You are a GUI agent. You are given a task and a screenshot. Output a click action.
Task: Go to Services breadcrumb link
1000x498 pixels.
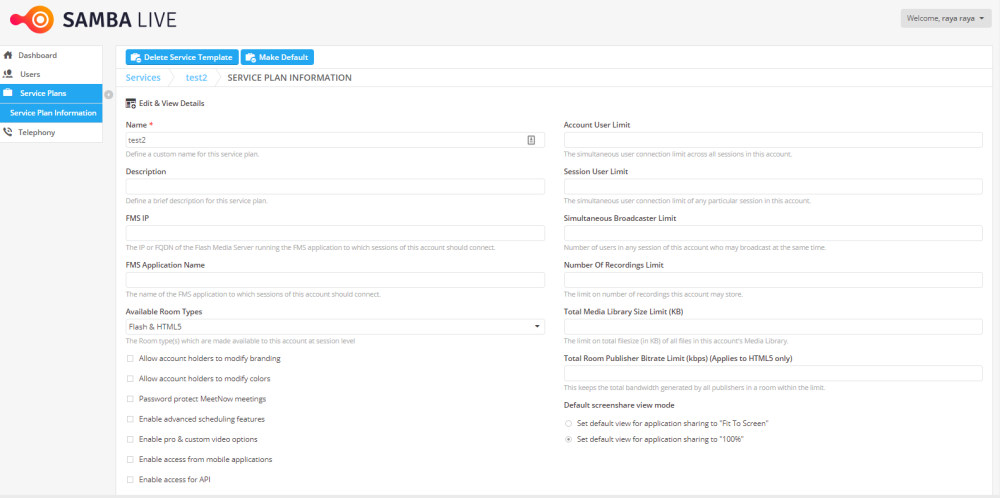pos(143,78)
